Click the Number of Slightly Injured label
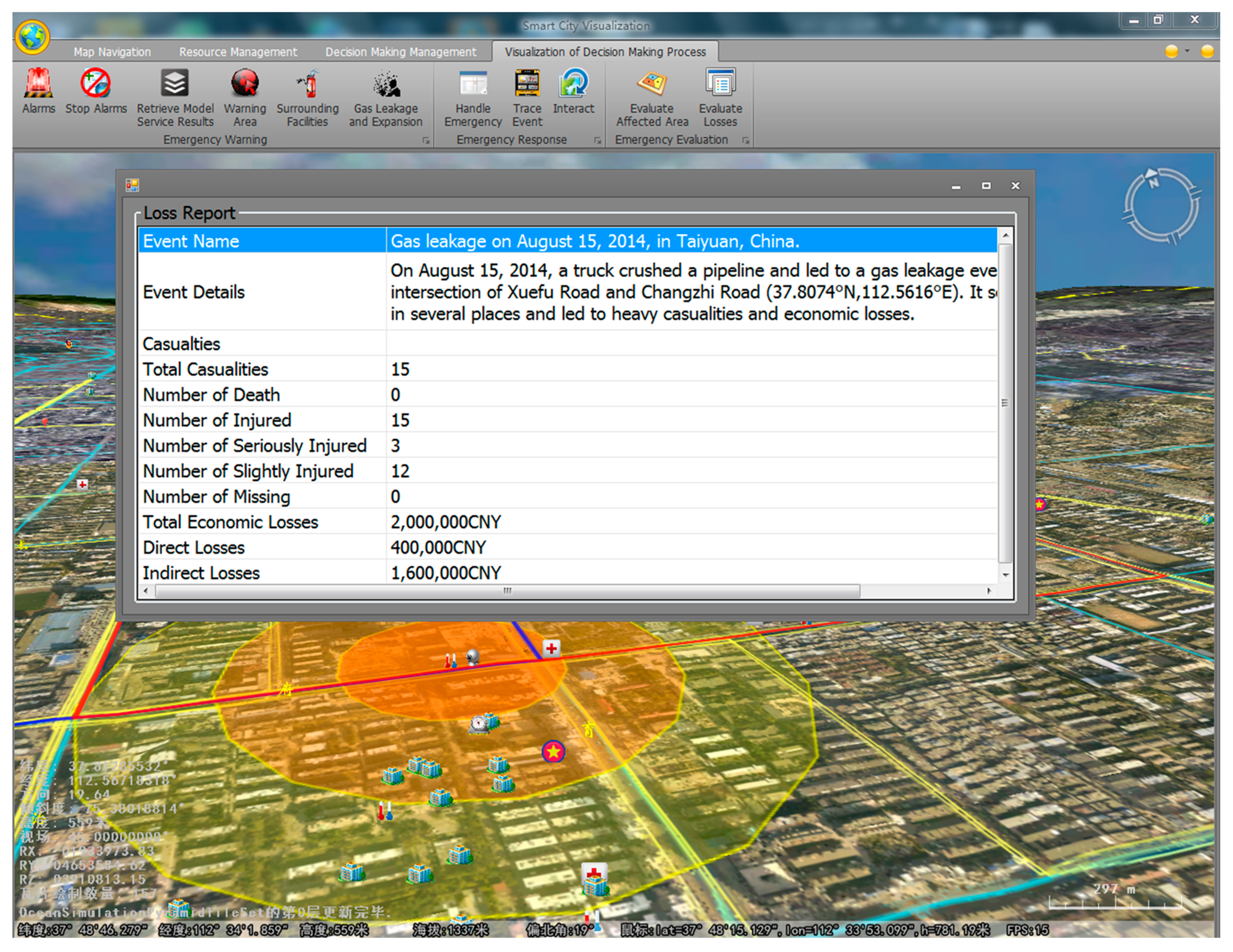 pos(248,471)
